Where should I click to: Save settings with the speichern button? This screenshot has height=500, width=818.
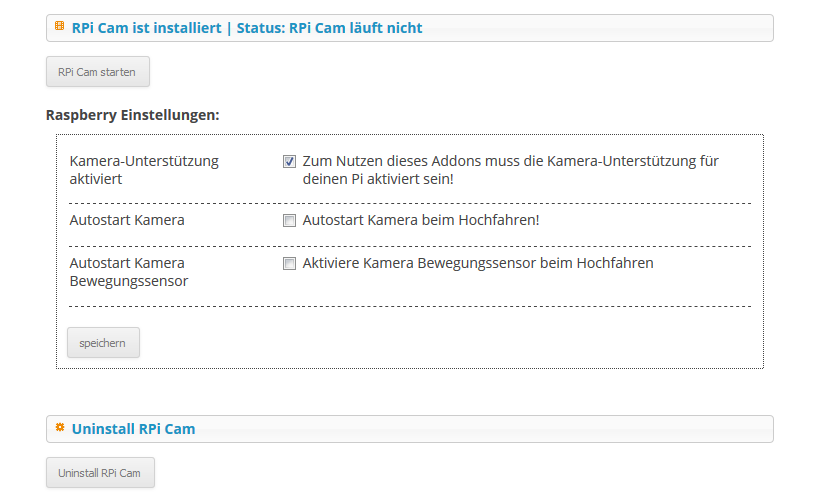(103, 343)
